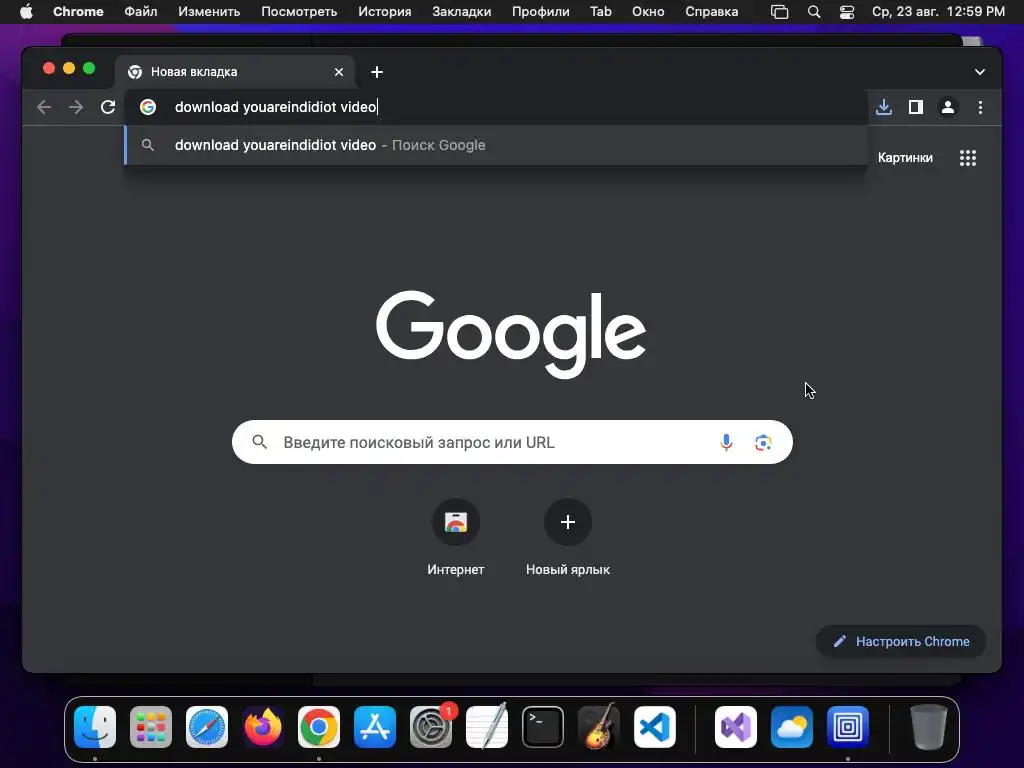Open the profile avatar icon

click(948, 107)
